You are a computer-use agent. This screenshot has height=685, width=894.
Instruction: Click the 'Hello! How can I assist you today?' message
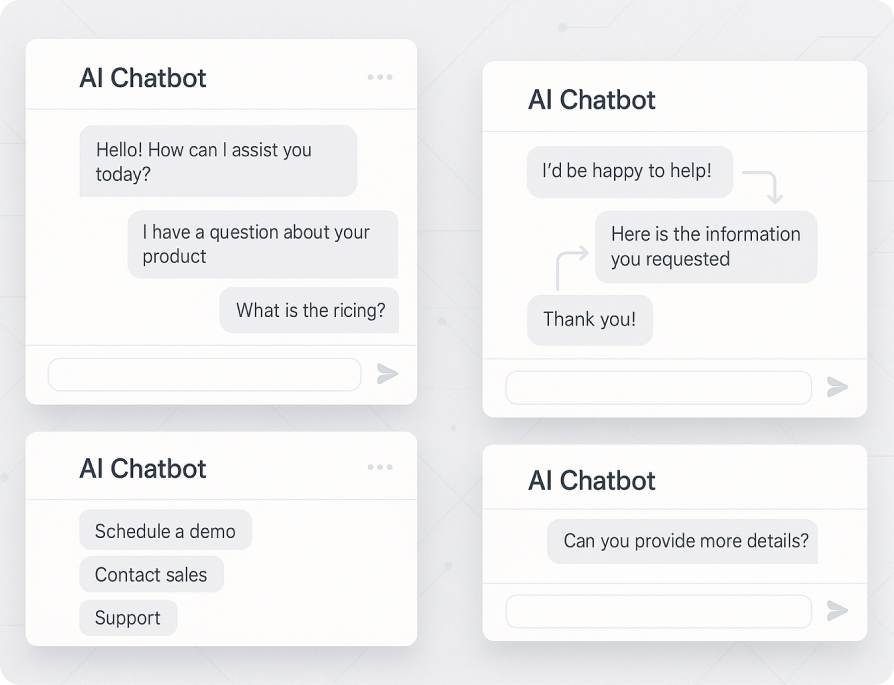coord(218,162)
